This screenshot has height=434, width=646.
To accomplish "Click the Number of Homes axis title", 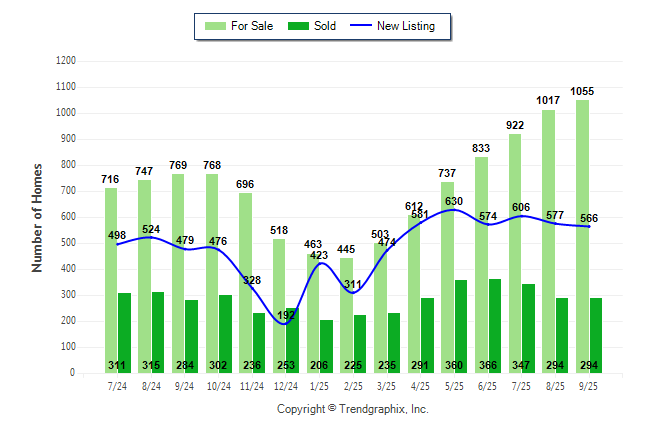I will coord(37,217).
